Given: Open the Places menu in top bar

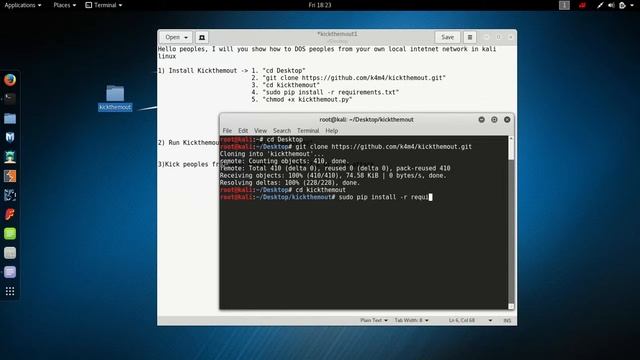Looking at the screenshot, I should point(64,5).
